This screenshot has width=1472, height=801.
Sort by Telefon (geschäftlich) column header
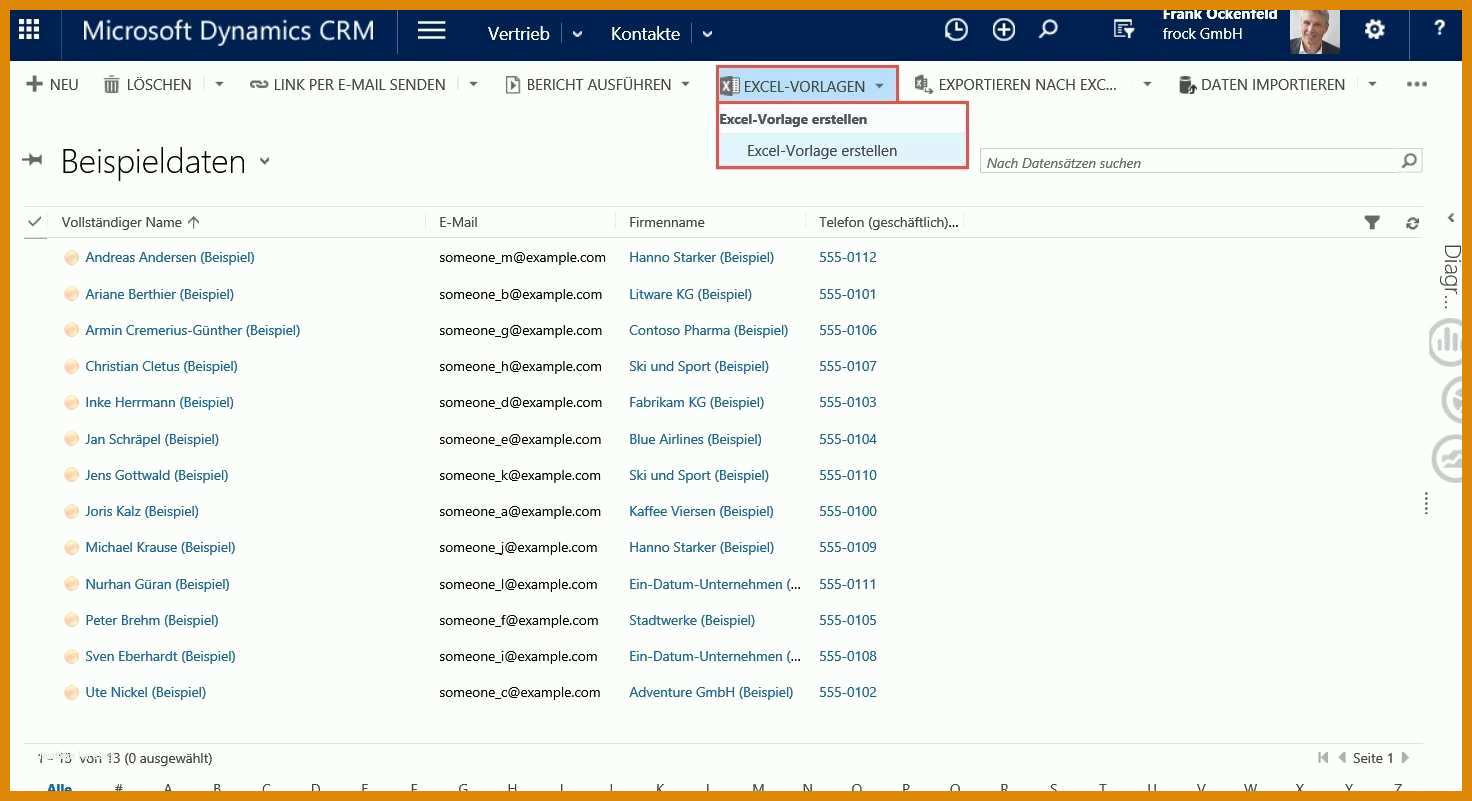(x=888, y=222)
